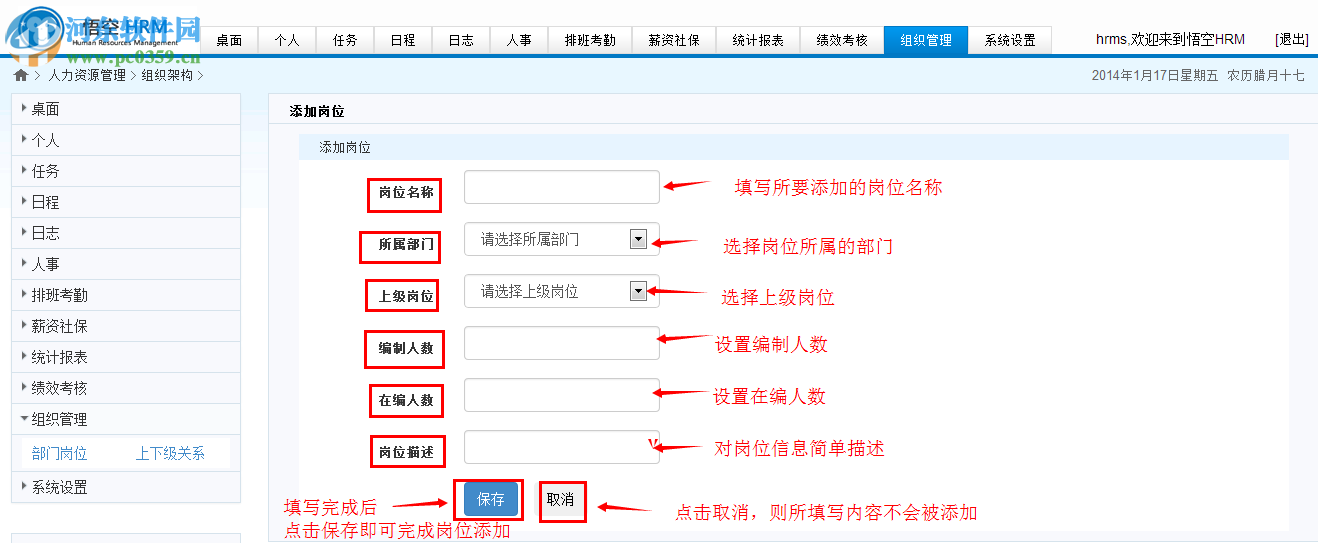Focus the 在编人数 input field
Image resolution: width=1318 pixels, height=543 pixels.
(562, 395)
